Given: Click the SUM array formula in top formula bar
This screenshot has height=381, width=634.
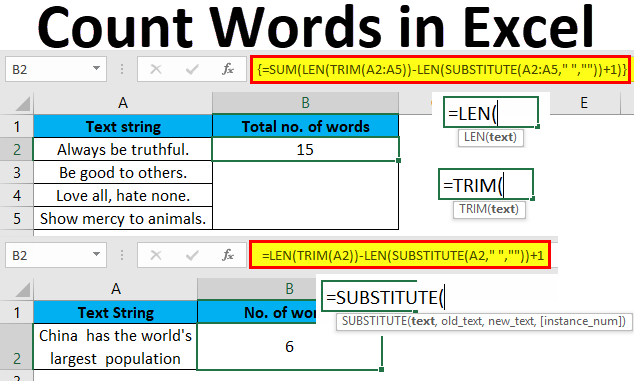Looking at the screenshot, I should click(x=441, y=70).
